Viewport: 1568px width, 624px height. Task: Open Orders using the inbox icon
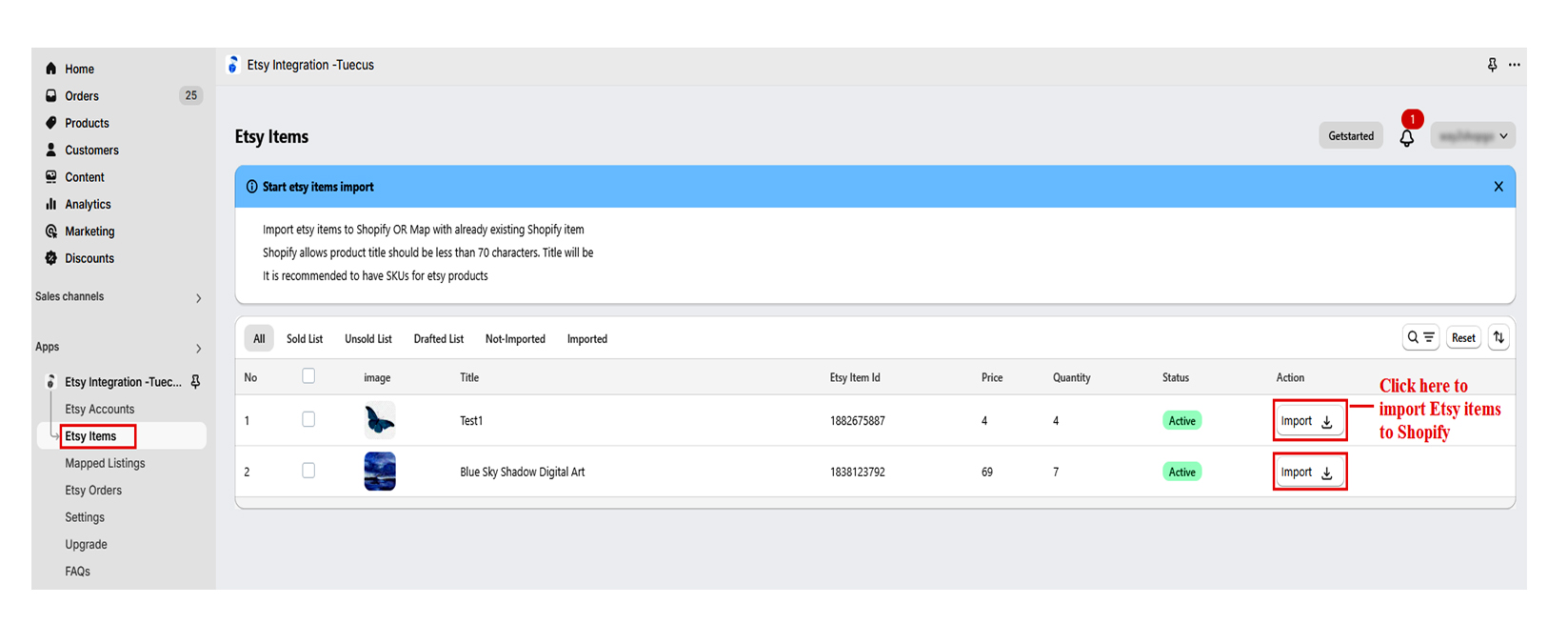point(51,95)
